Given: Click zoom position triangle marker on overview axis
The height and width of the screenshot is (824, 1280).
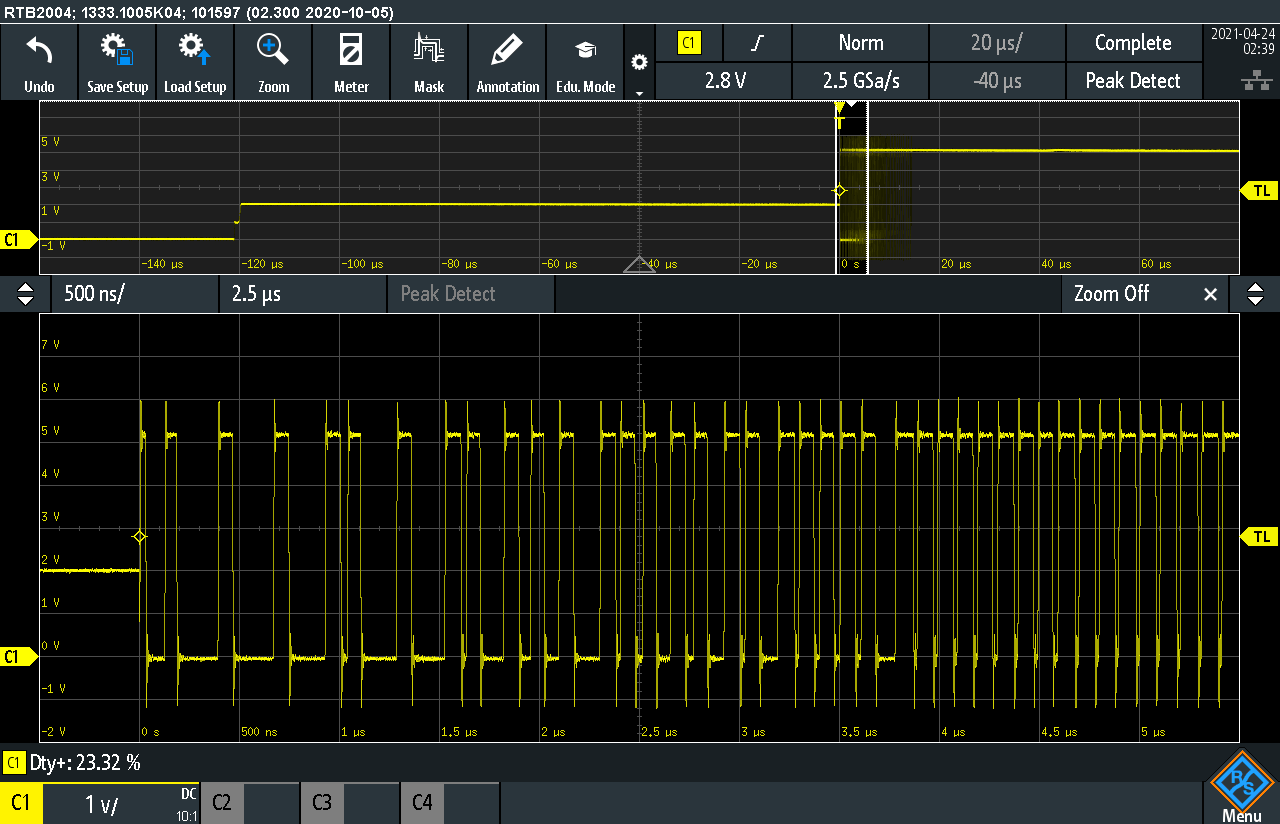Looking at the screenshot, I should [x=640, y=264].
